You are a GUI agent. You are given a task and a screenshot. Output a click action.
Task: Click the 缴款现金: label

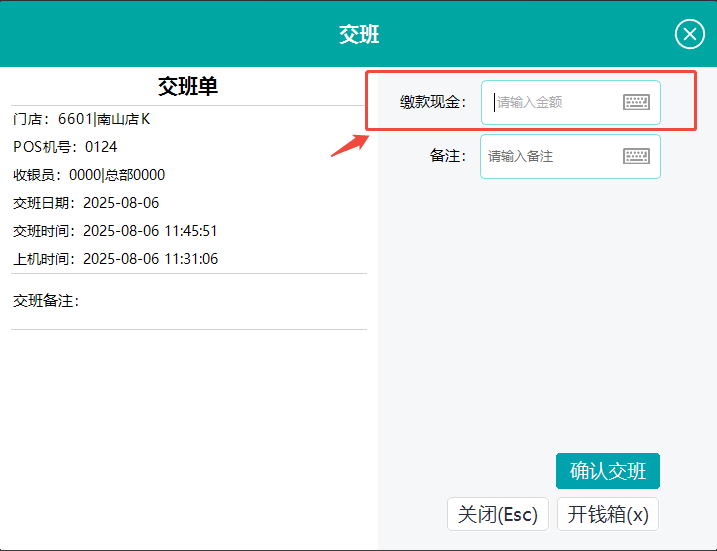point(433,102)
